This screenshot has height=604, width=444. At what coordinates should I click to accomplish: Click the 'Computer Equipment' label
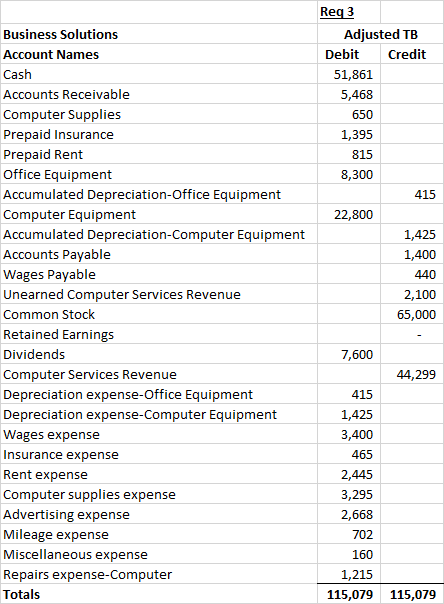[x=69, y=215]
